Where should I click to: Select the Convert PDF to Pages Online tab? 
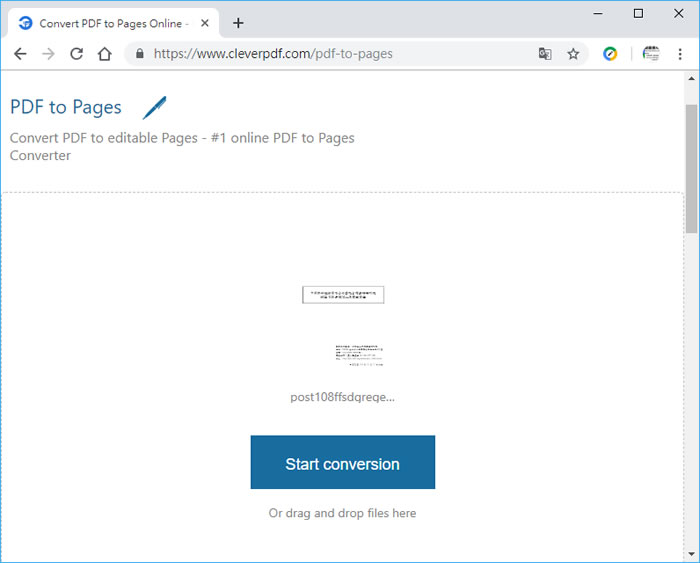[x=112, y=23]
